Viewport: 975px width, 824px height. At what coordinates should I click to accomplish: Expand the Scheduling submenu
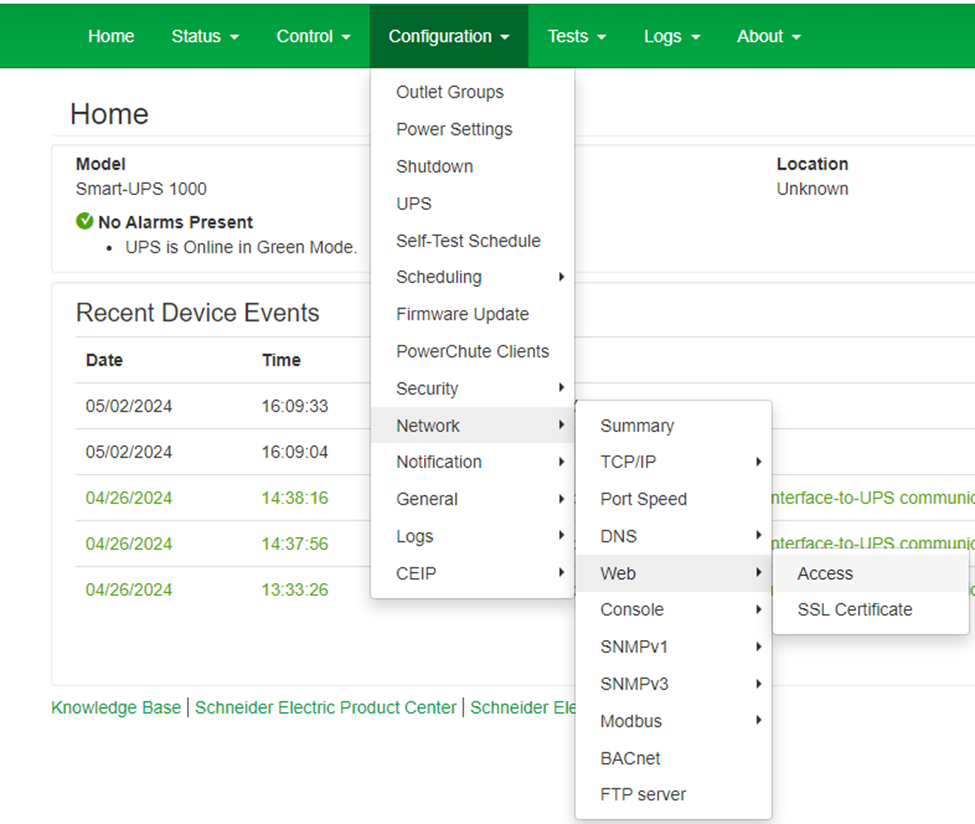click(472, 277)
